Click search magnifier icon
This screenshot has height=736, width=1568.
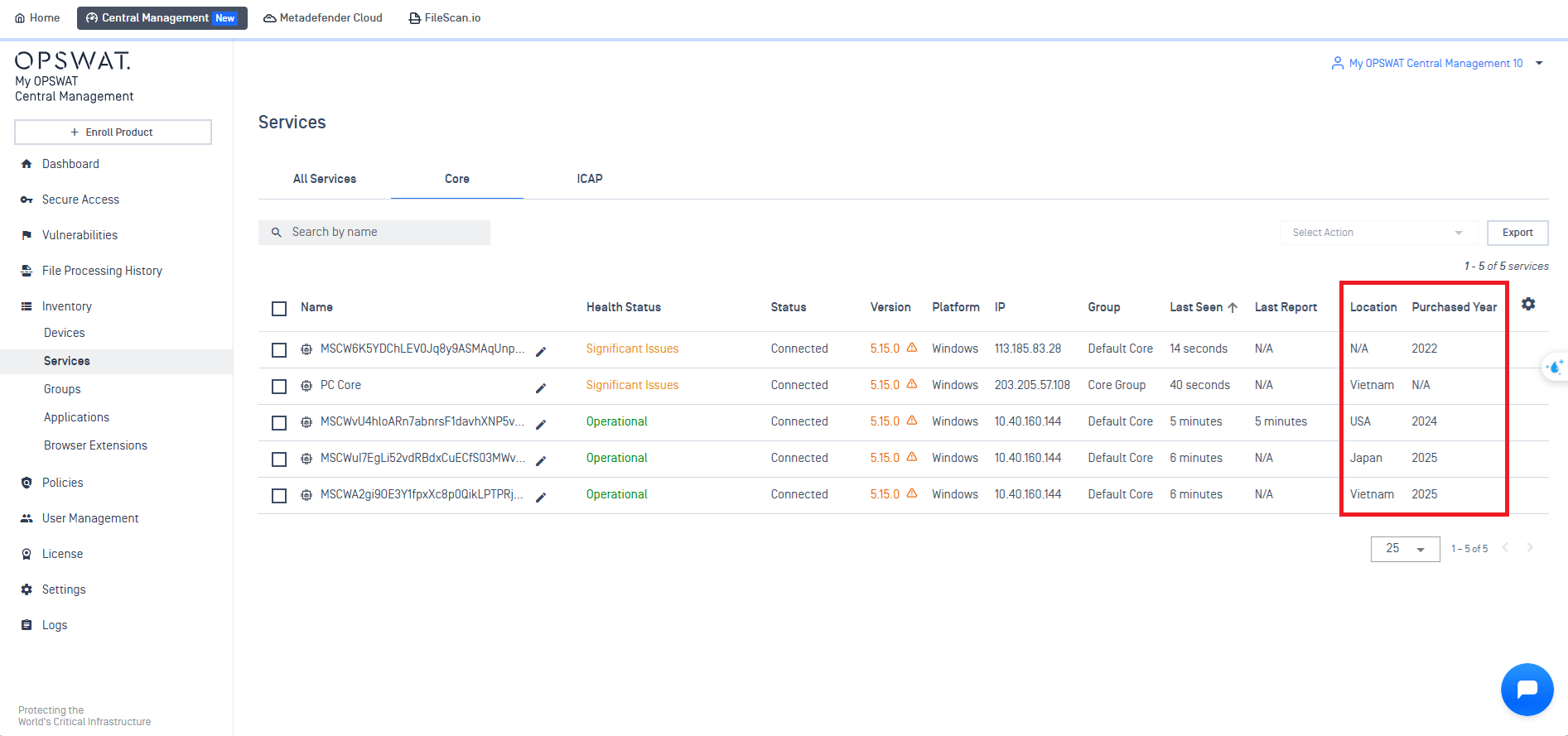(277, 233)
